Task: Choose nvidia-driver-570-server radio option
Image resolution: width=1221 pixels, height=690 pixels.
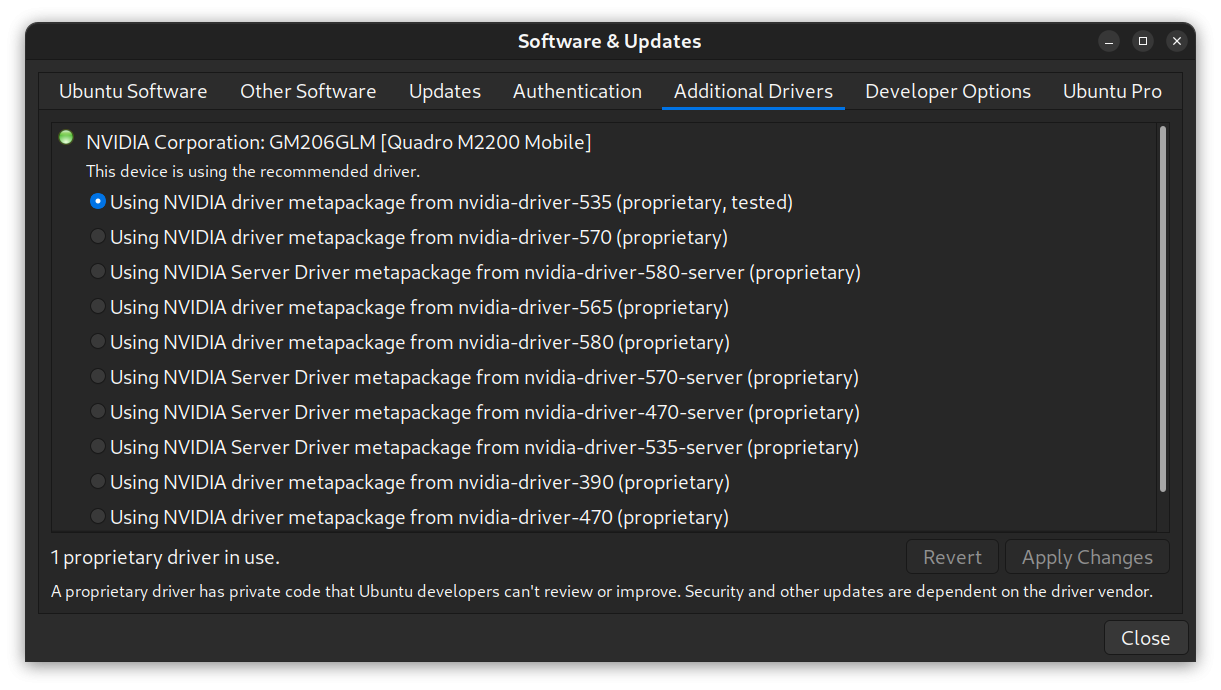Action: coord(98,377)
